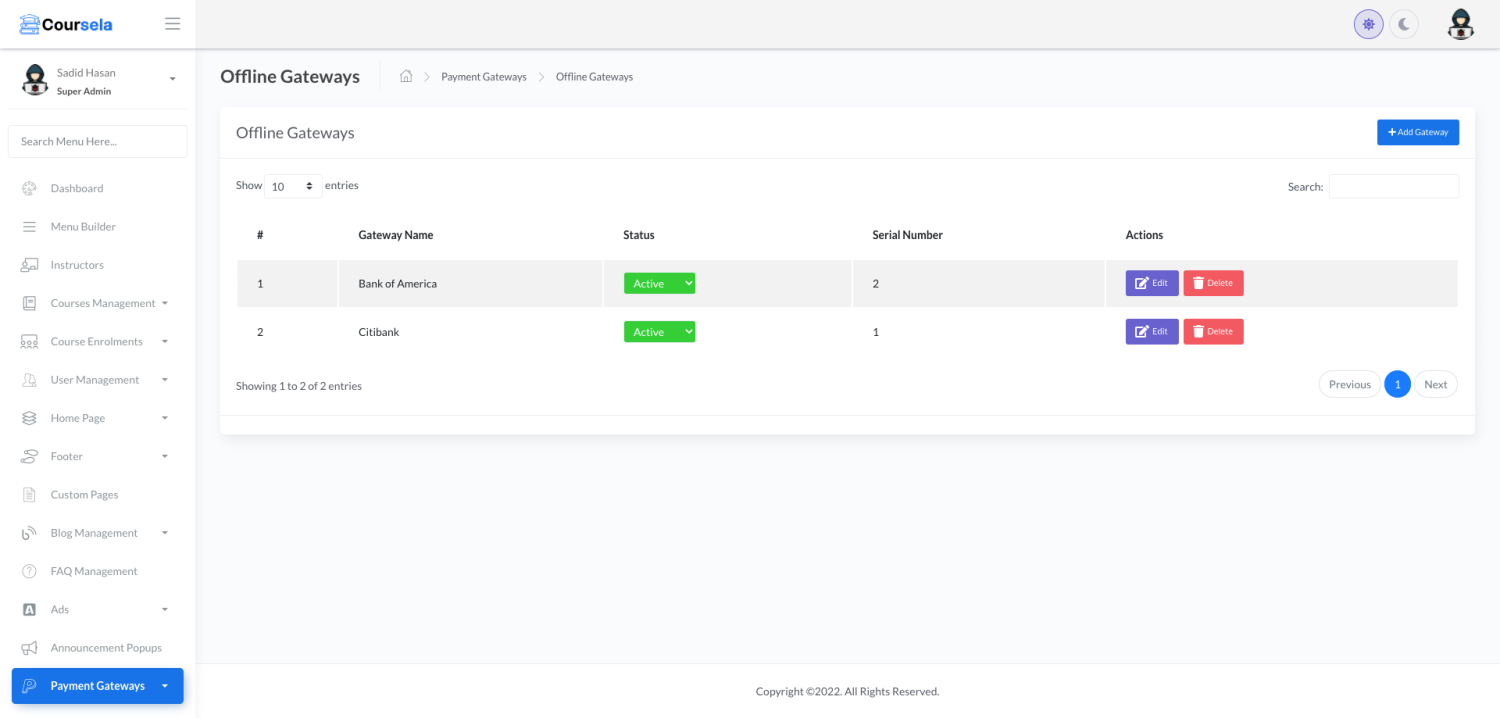This screenshot has width=1500, height=718.
Task: Change Citibank status dropdown
Action: pos(659,332)
